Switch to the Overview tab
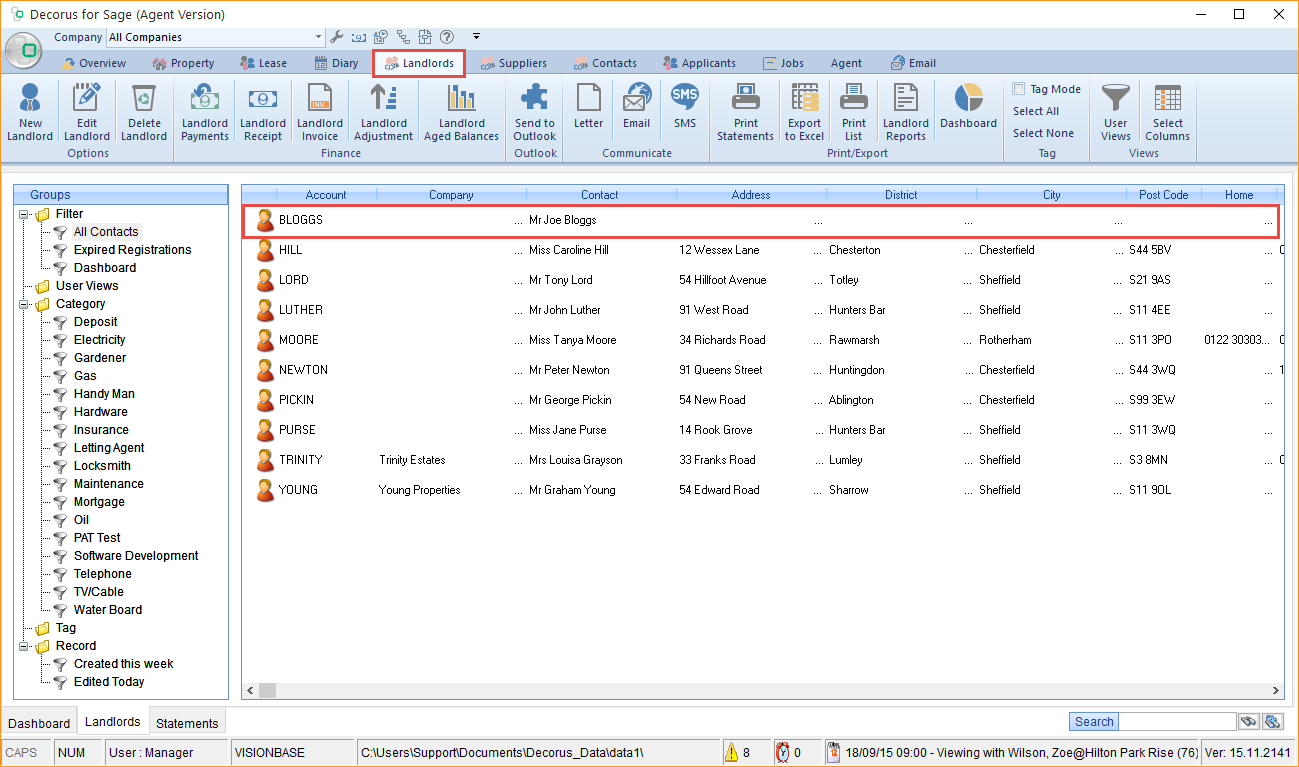 click(94, 63)
